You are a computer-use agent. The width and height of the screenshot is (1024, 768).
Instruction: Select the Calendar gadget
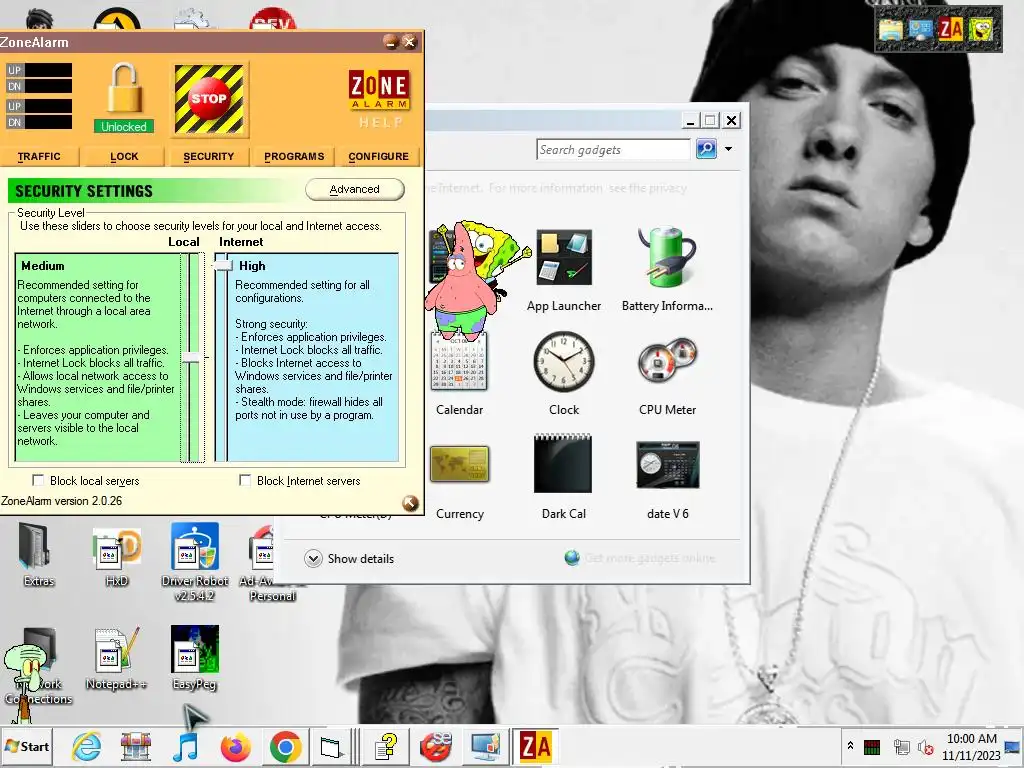coord(459,375)
